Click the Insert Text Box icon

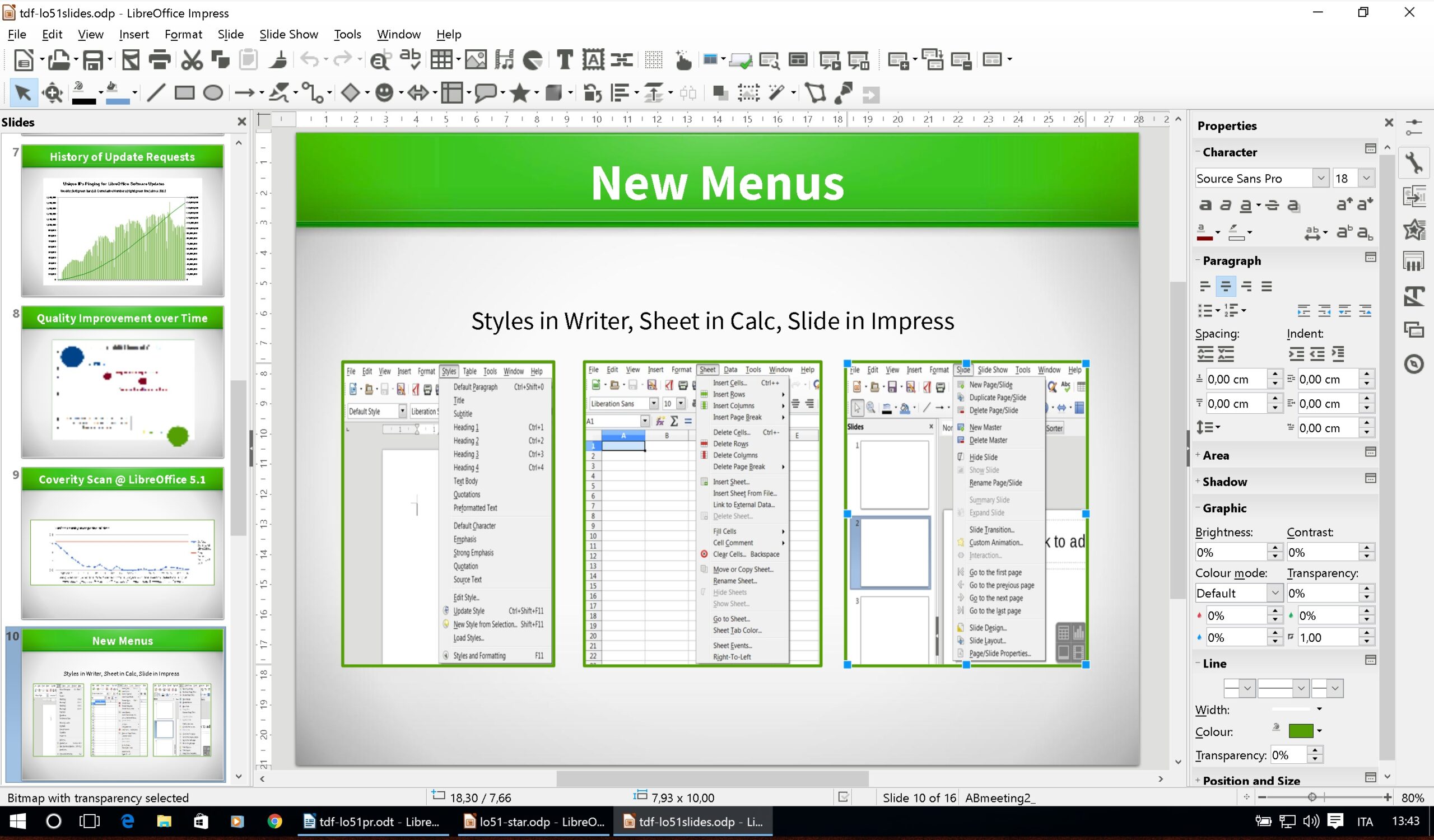click(x=565, y=60)
